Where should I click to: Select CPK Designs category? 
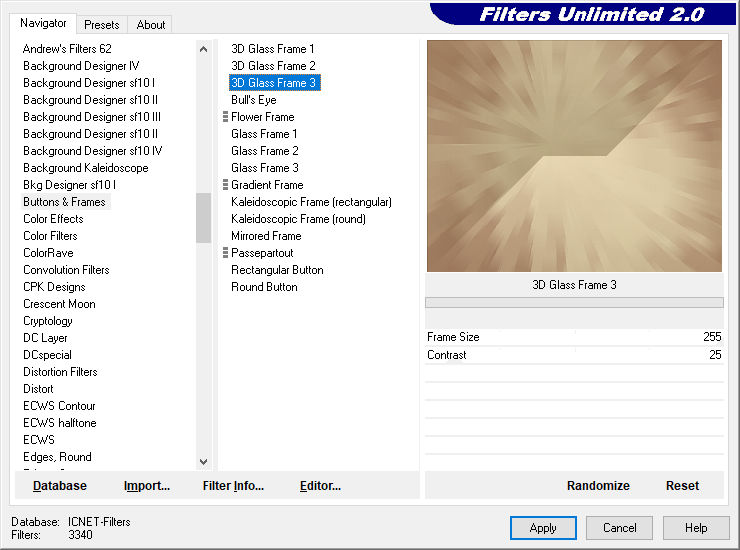[x=54, y=287]
